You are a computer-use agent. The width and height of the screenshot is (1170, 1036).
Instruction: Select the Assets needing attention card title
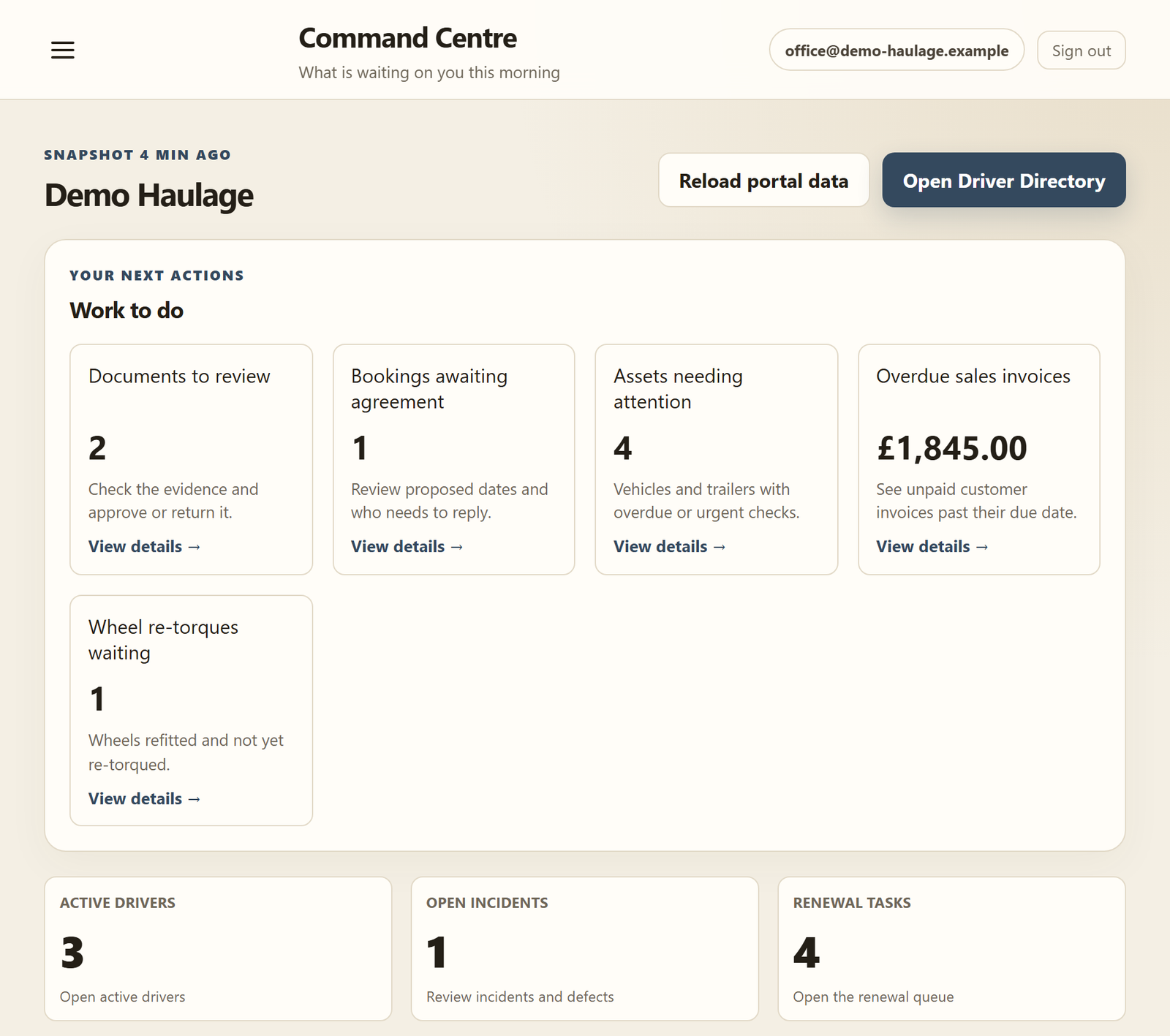(678, 389)
